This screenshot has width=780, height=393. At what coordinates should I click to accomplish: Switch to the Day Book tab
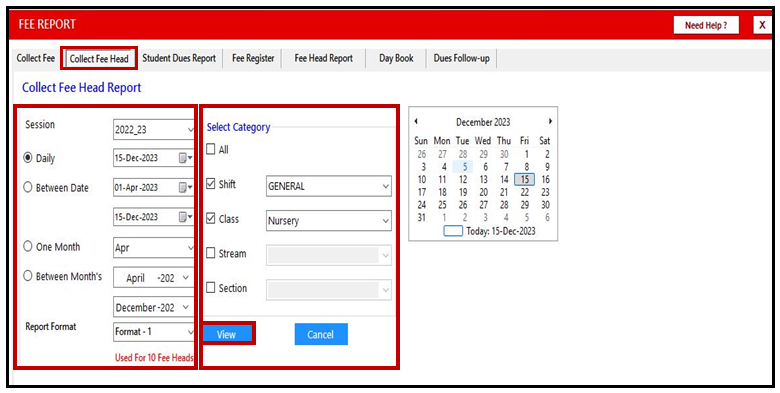pos(396,58)
